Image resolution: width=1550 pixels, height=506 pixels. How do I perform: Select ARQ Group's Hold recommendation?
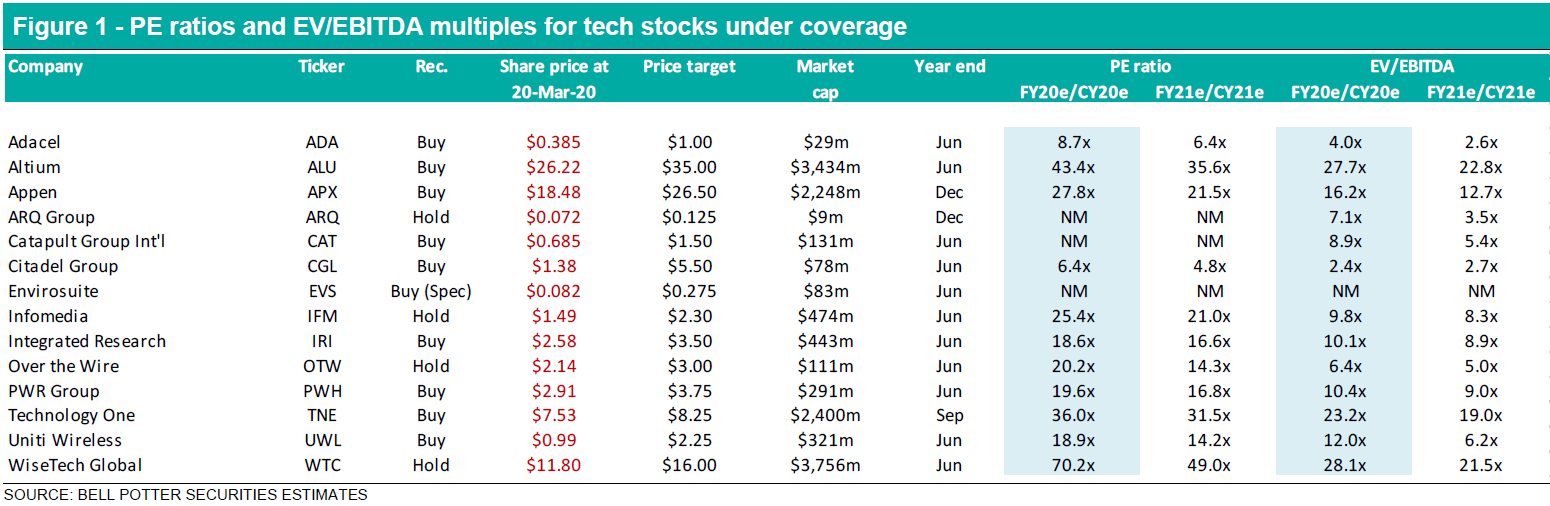point(431,217)
